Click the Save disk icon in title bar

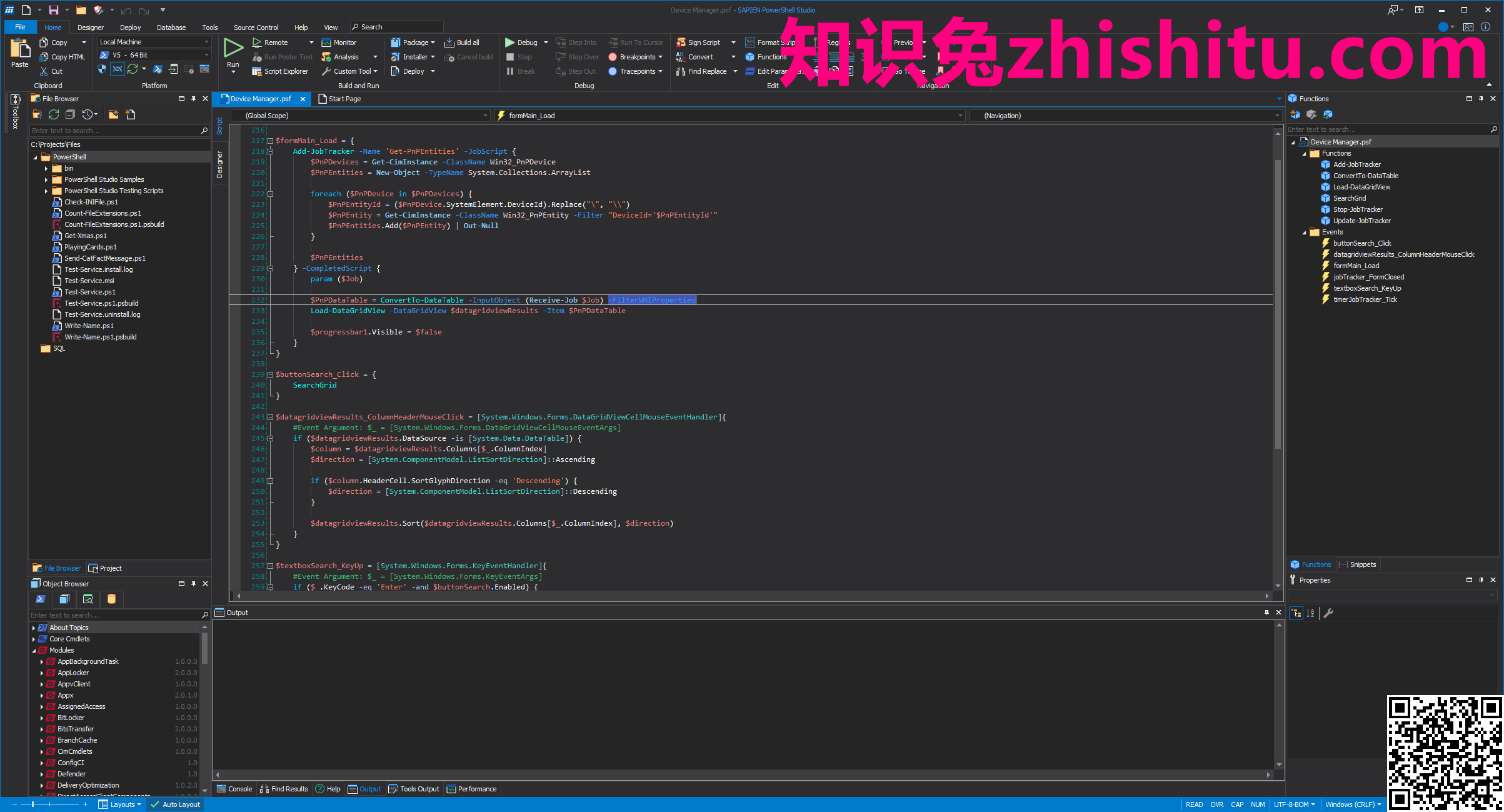click(x=53, y=10)
